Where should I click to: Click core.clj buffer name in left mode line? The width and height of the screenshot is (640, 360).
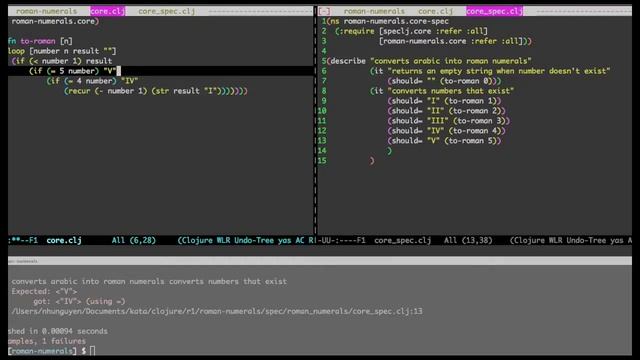coord(64,240)
